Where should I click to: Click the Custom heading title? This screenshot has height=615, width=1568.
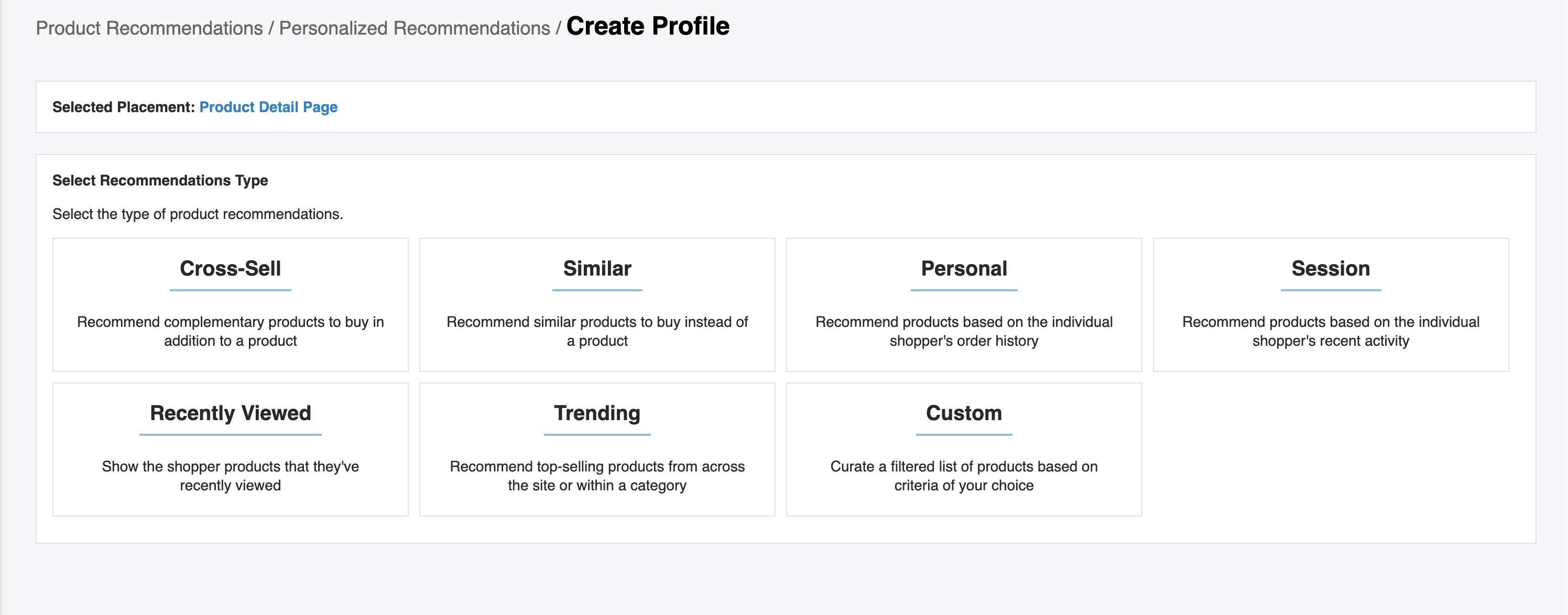point(964,413)
